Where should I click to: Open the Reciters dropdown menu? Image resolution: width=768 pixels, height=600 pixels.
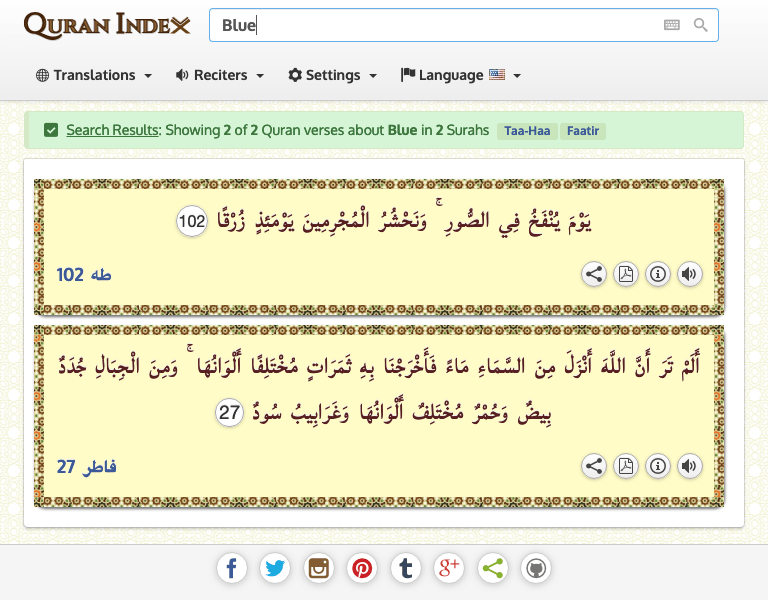(219, 75)
